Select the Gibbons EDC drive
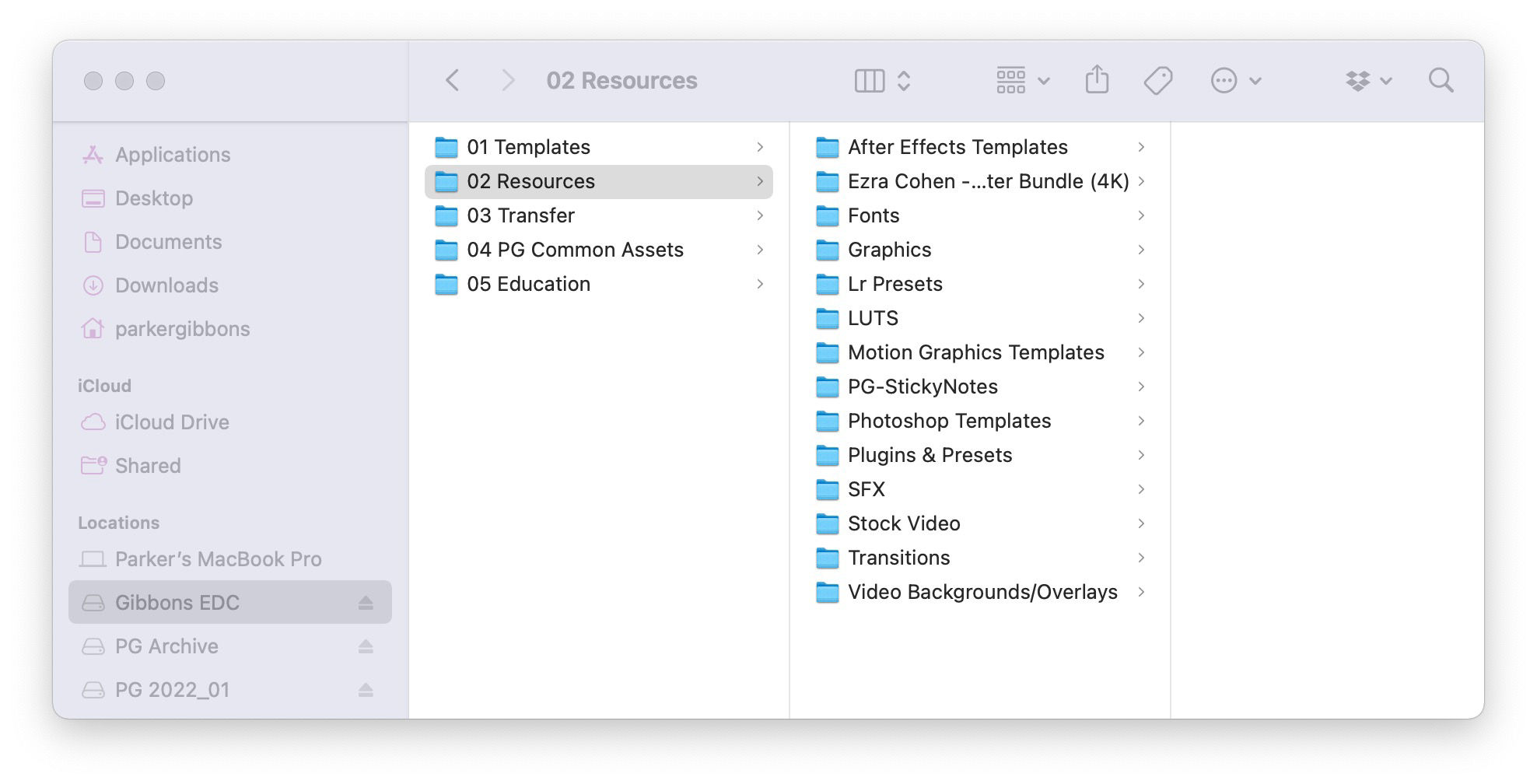Screen dimensions: 1537x784 pos(229,603)
